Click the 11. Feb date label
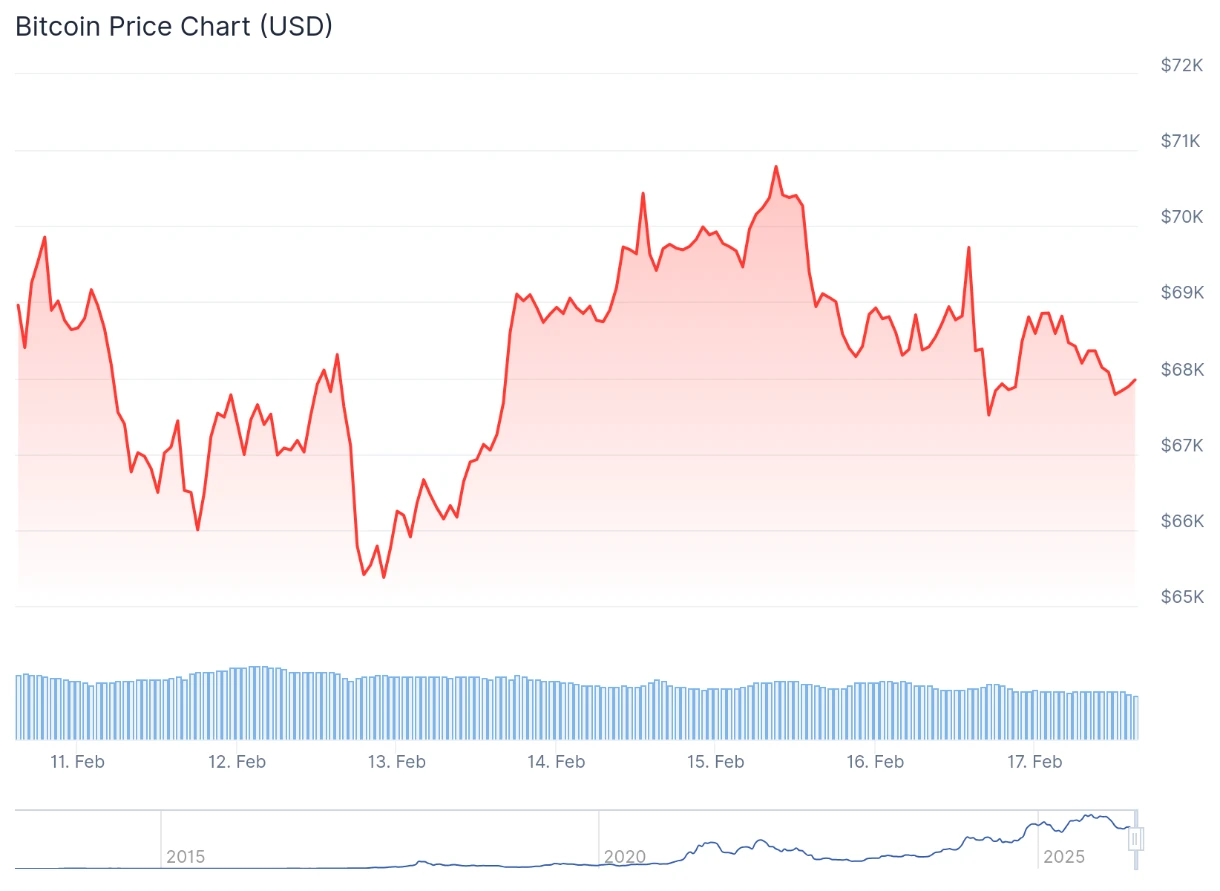Image resolution: width=1220 pixels, height=891 pixels. [x=77, y=762]
